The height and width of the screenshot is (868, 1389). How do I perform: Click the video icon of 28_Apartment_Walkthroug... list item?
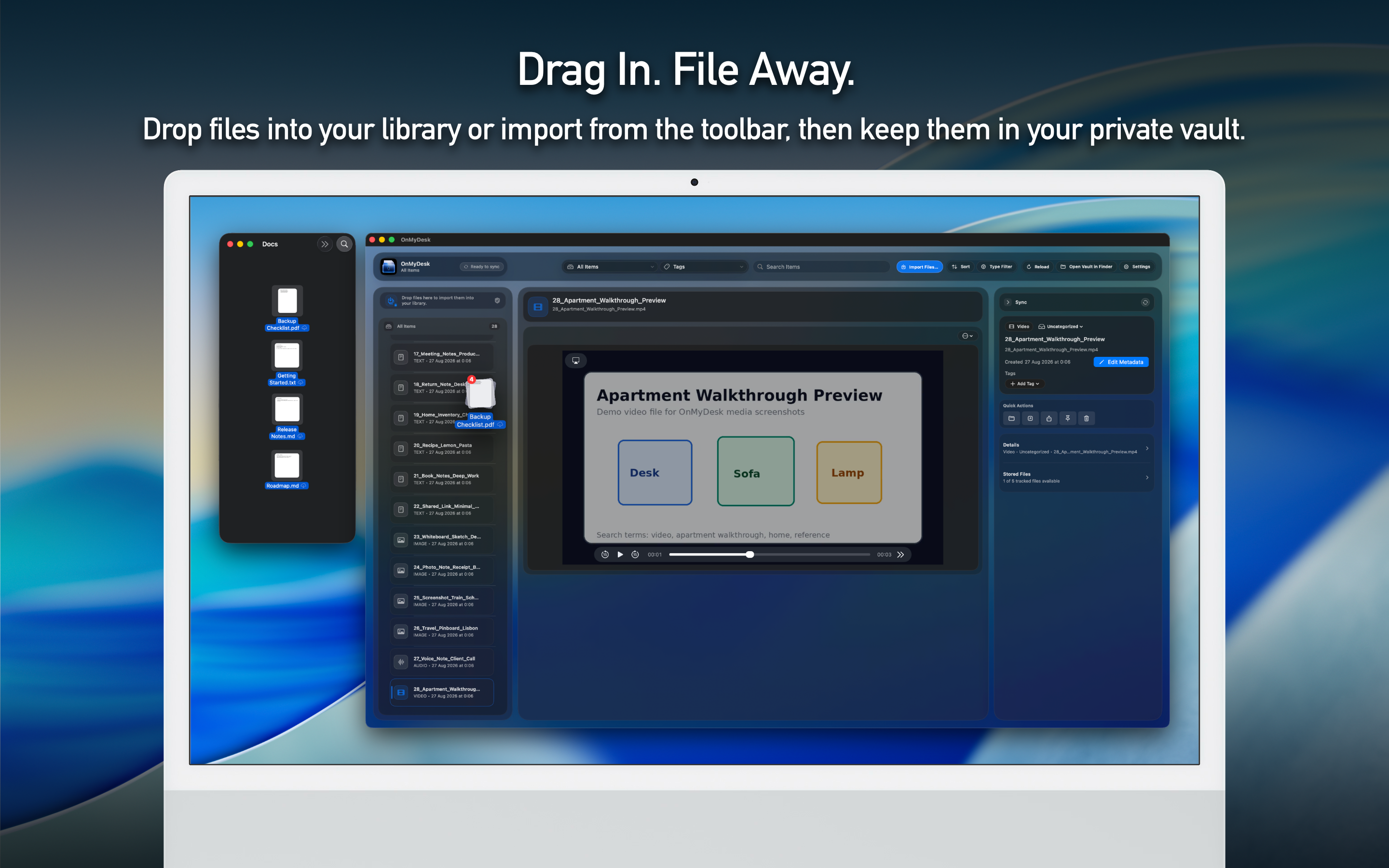pos(401,692)
